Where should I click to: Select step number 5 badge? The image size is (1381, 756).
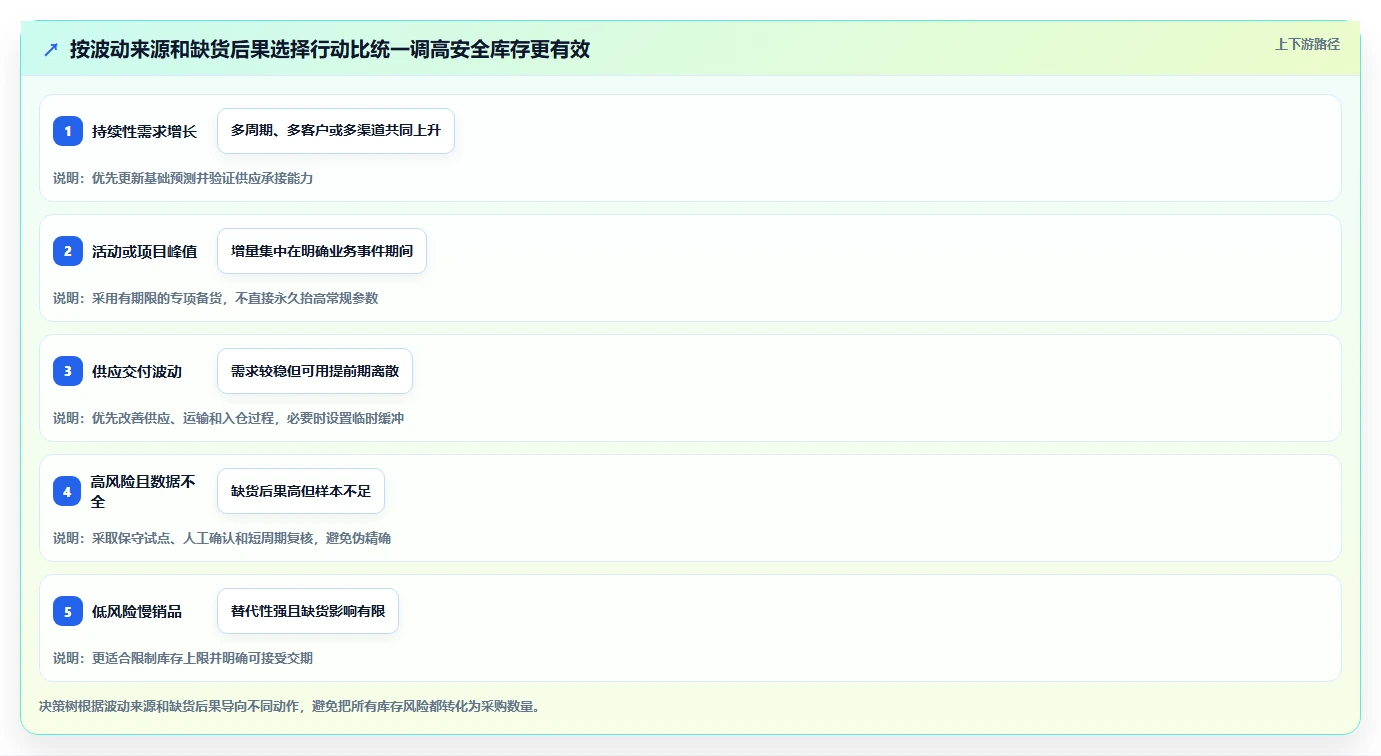(68, 611)
